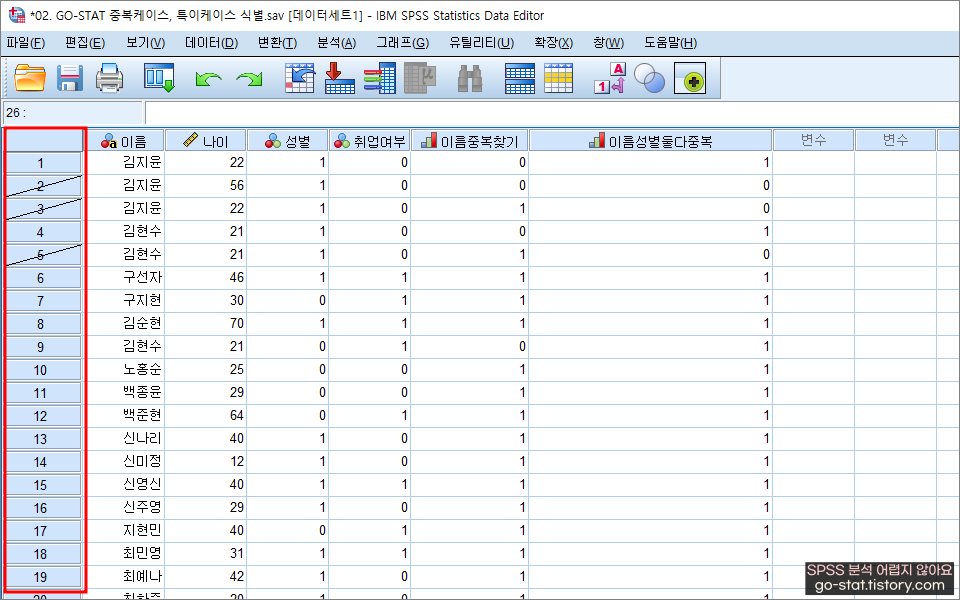960x600 pixels.
Task: Open the 유틸리티(U) menu
Action: [x=481, y=43]
